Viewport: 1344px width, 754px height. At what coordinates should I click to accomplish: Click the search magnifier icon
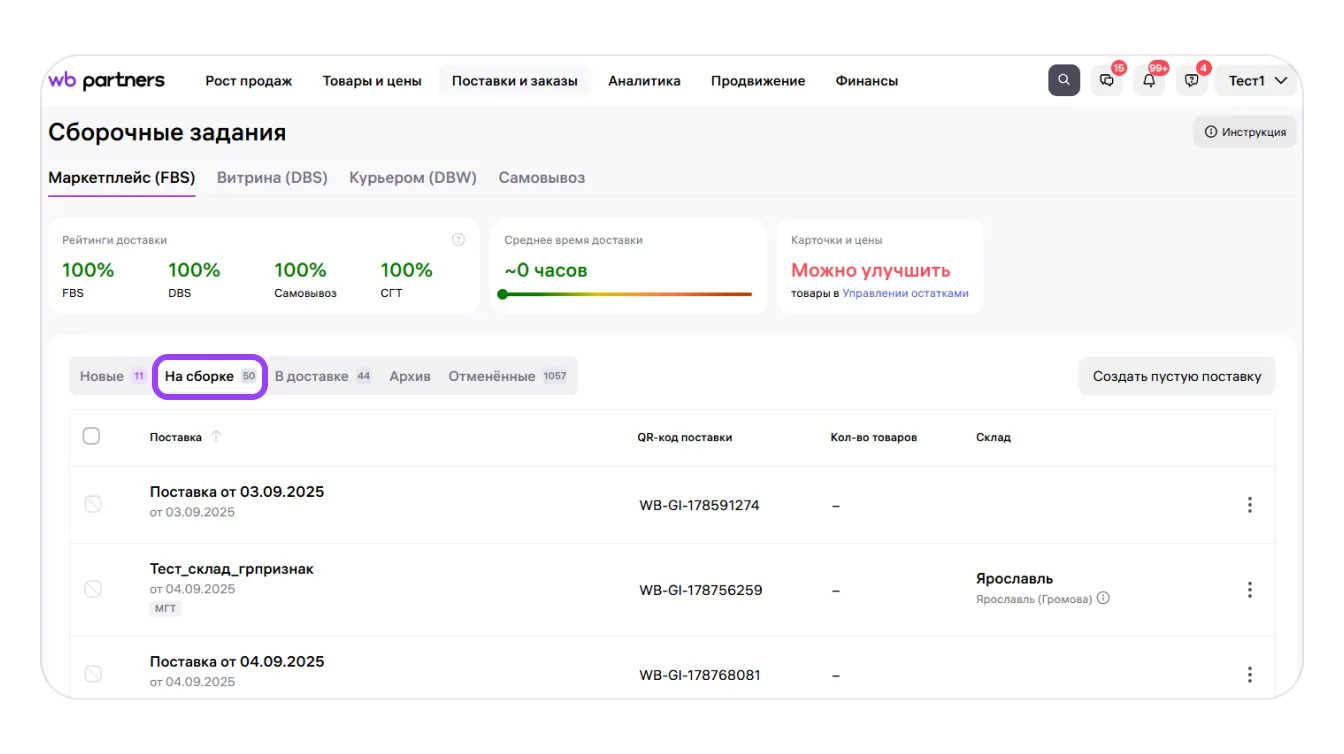coord(1064,81)
